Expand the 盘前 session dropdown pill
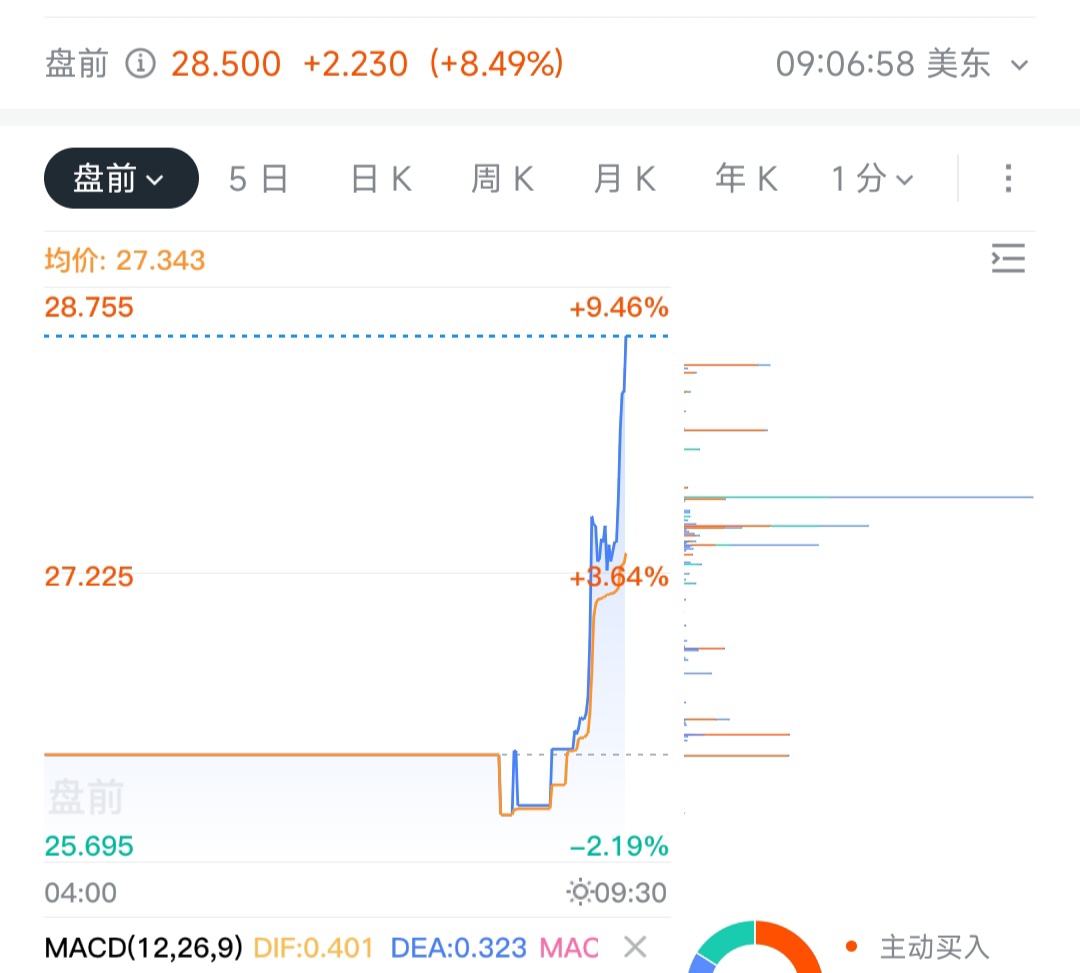The width and height of the screenshot is (1080, 973). [x=121, y=178]
